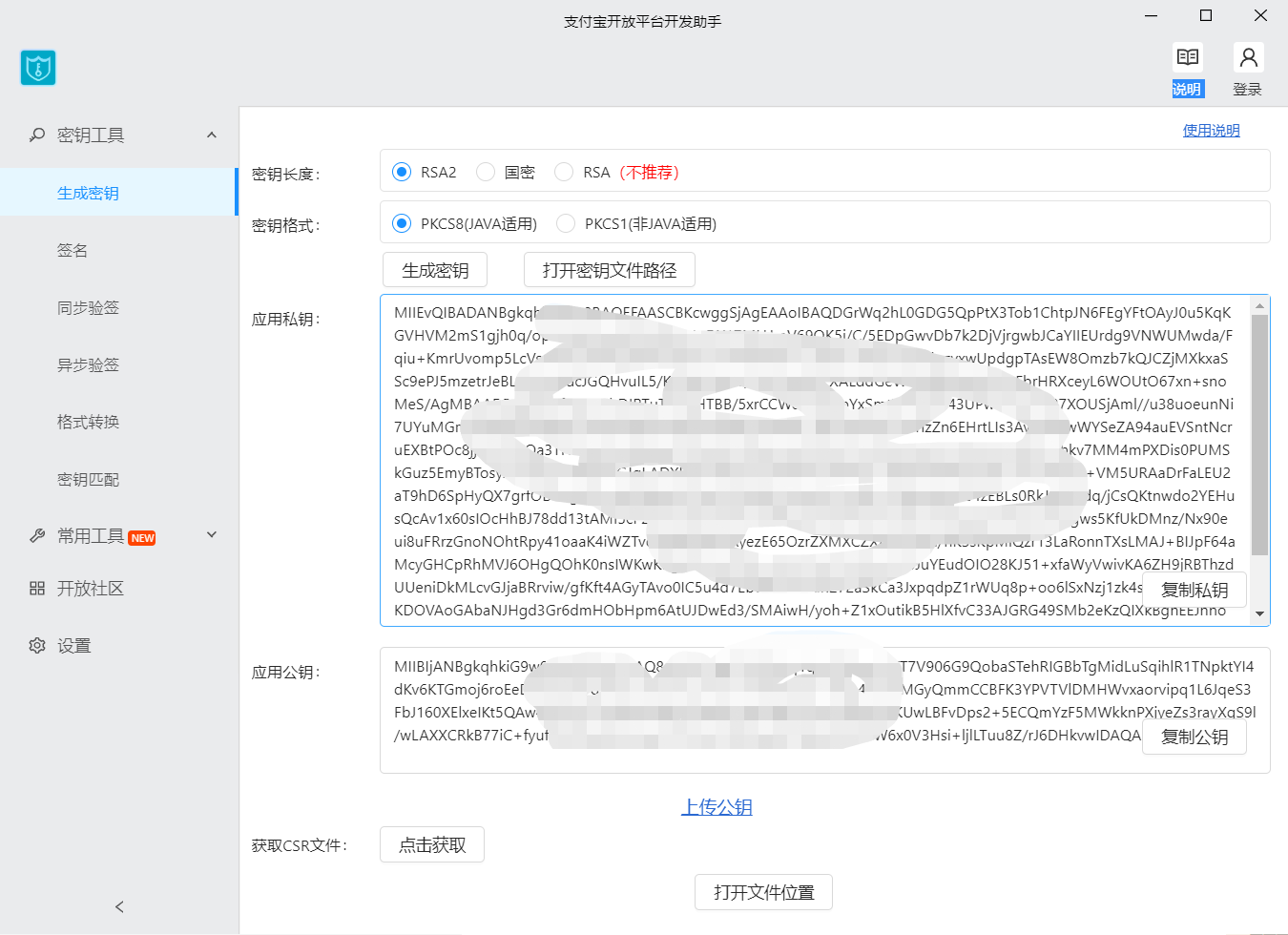Collapse the 密钥工具 section chevron

coord(212,135)
